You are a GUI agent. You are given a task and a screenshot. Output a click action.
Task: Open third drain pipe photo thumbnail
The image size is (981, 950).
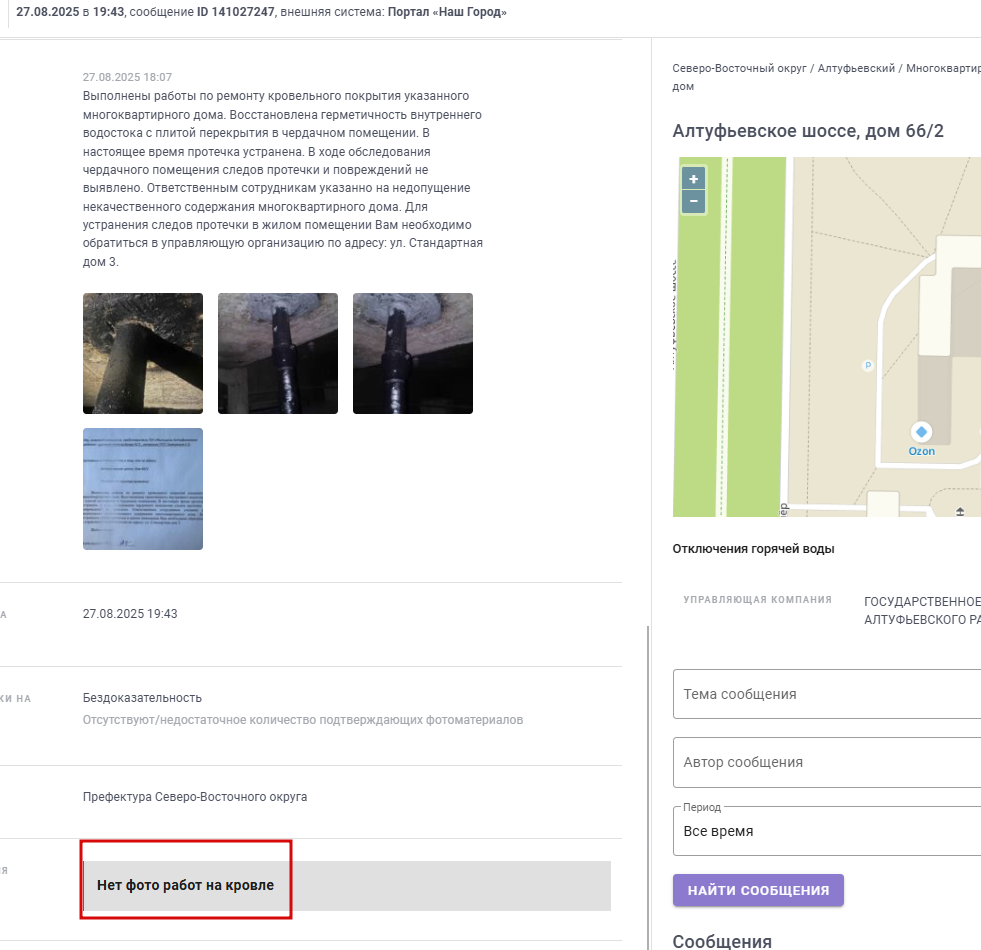(x=413, y=354)
